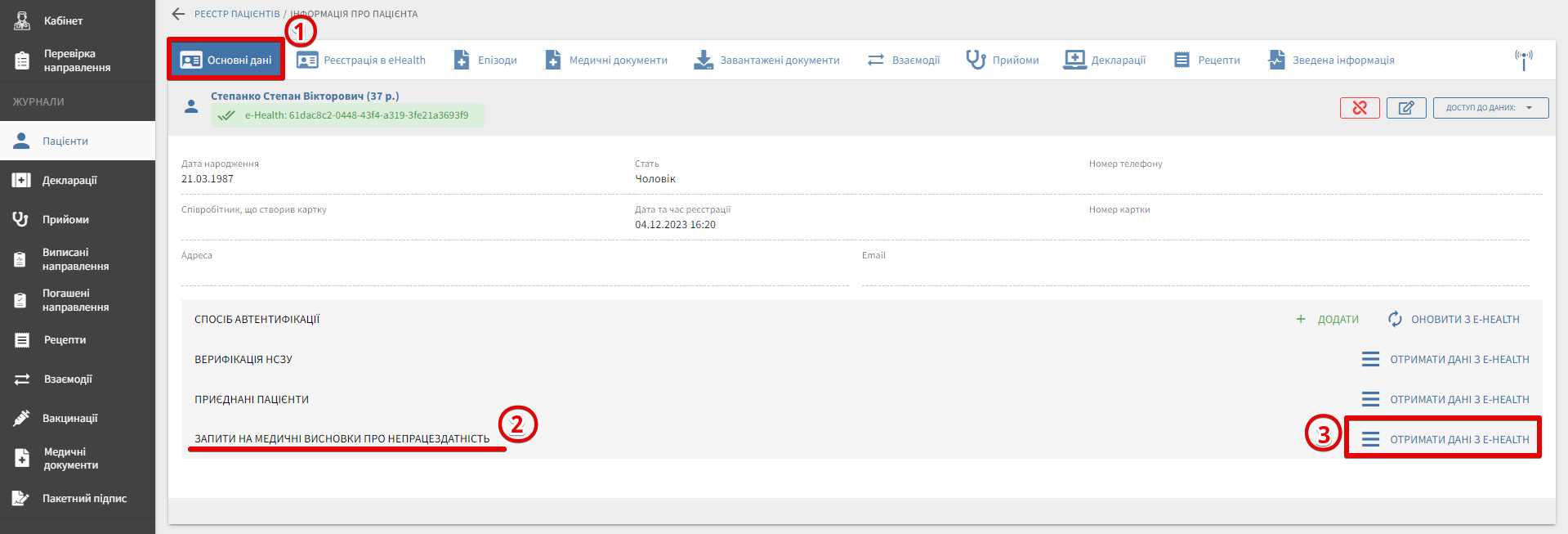Click the Адреса field
The height and width of the screenshot is (534, 1568).
515,273
